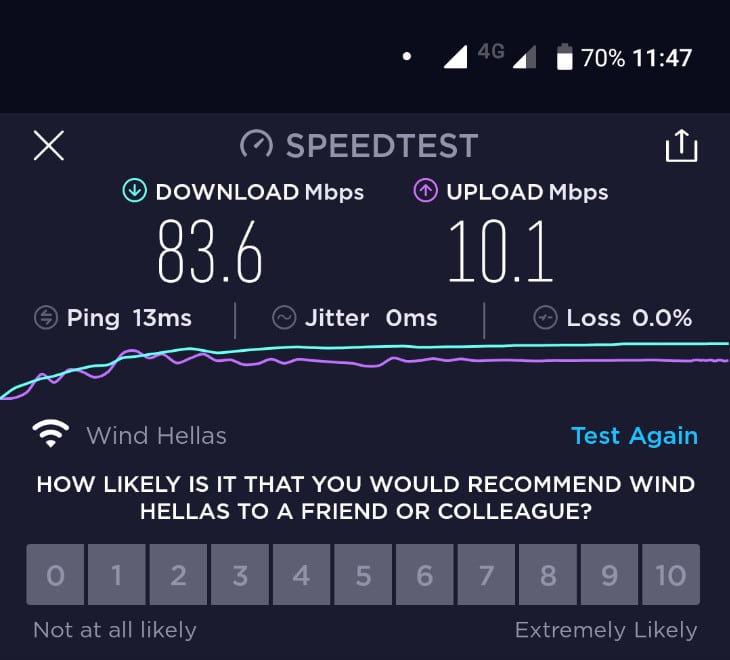Select rating 10 Extremely Likely
The width and height of the screenshot is (730, 660).
coord(671,574)
